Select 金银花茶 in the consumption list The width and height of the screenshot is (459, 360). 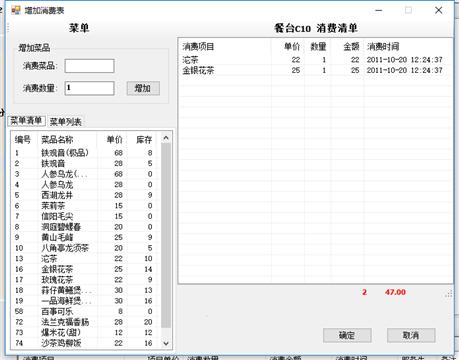click(x=315, y=70)
